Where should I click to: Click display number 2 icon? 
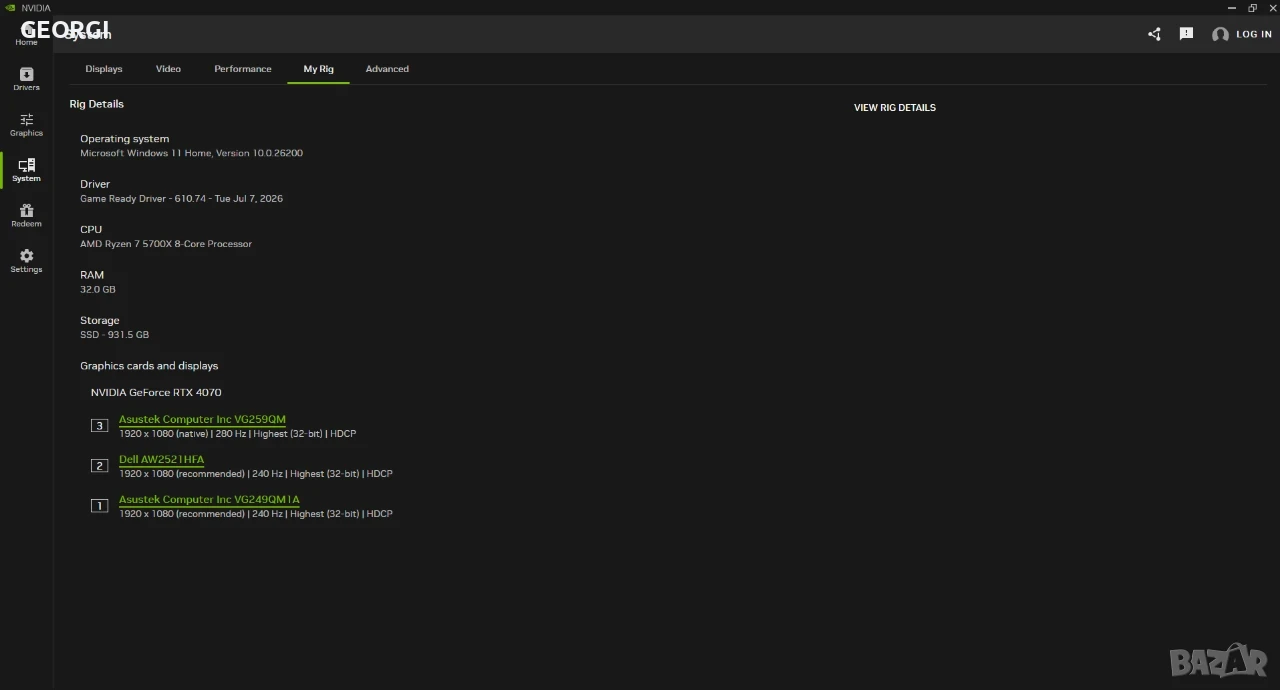pyautogui.click(x=99, y=466)
